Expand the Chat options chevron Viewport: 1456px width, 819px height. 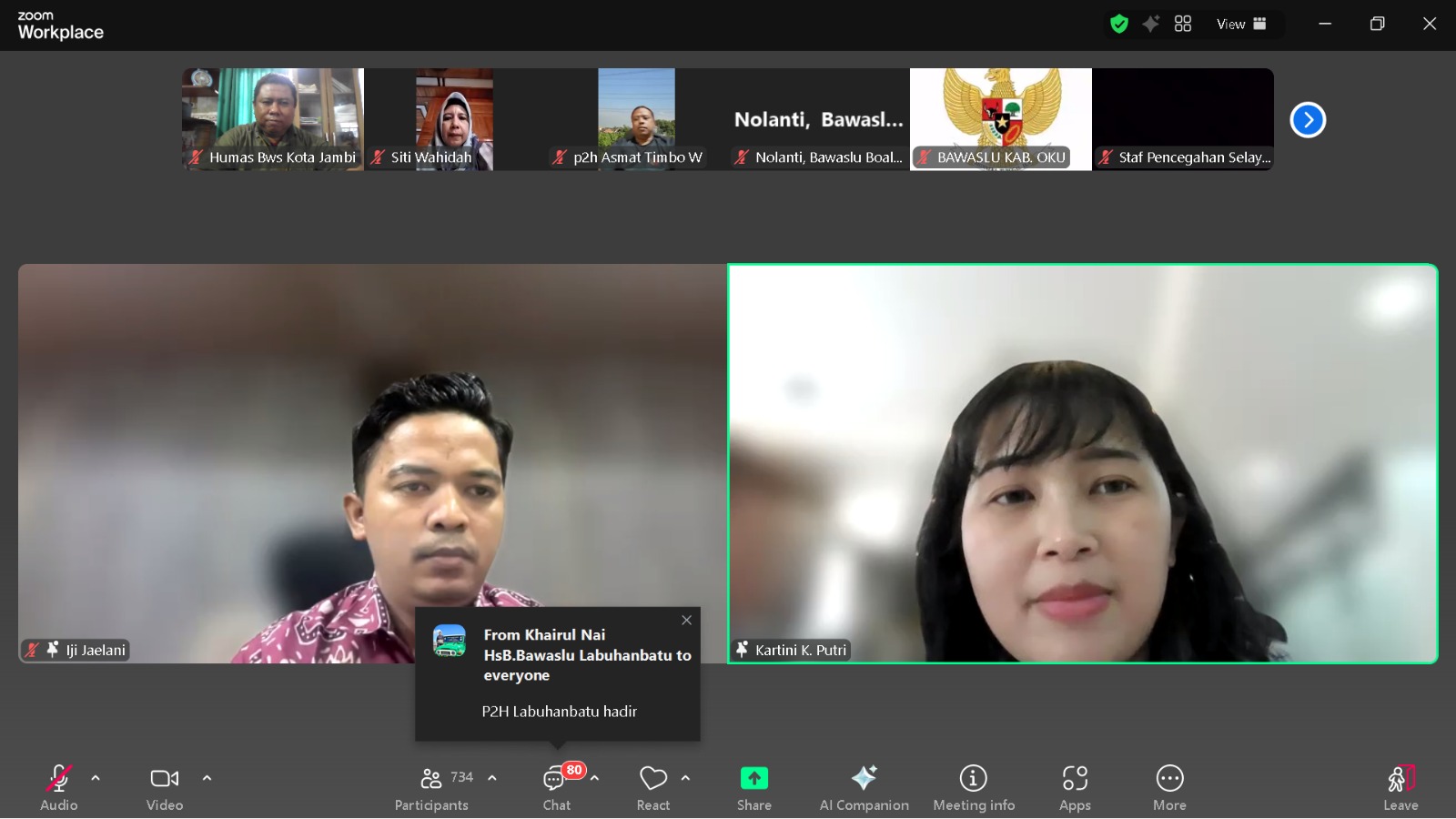tap(595, 778)
